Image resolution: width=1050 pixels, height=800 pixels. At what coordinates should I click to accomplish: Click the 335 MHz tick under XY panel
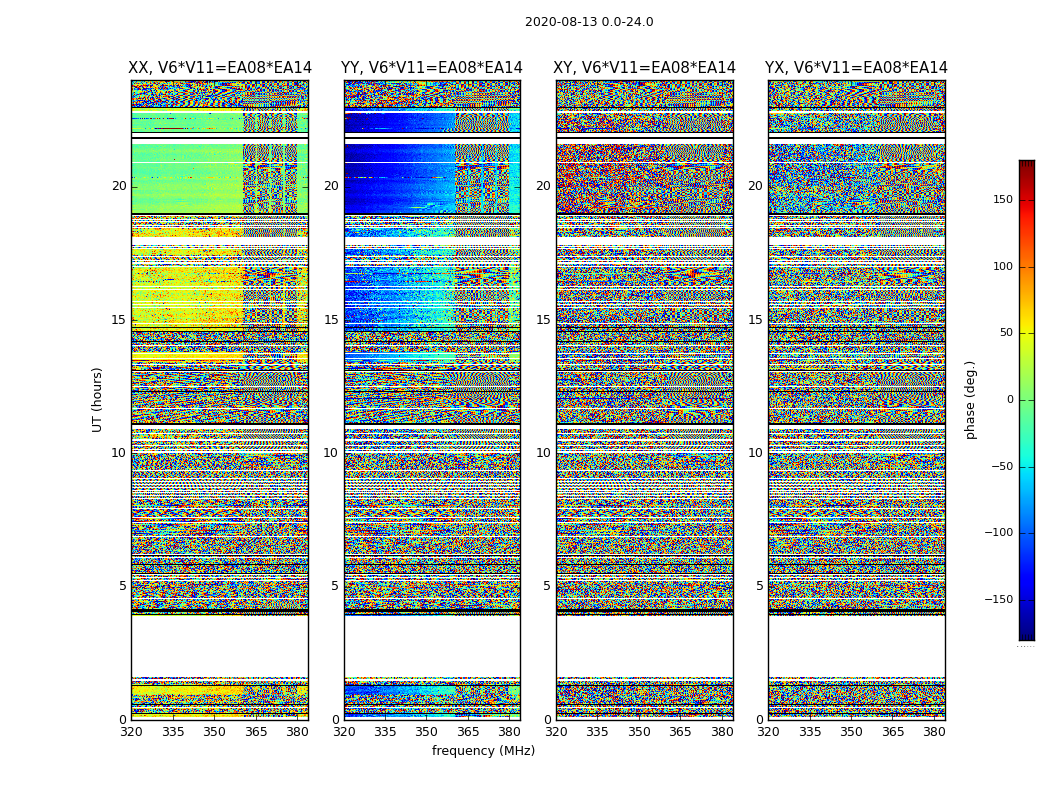coord(597,732)
